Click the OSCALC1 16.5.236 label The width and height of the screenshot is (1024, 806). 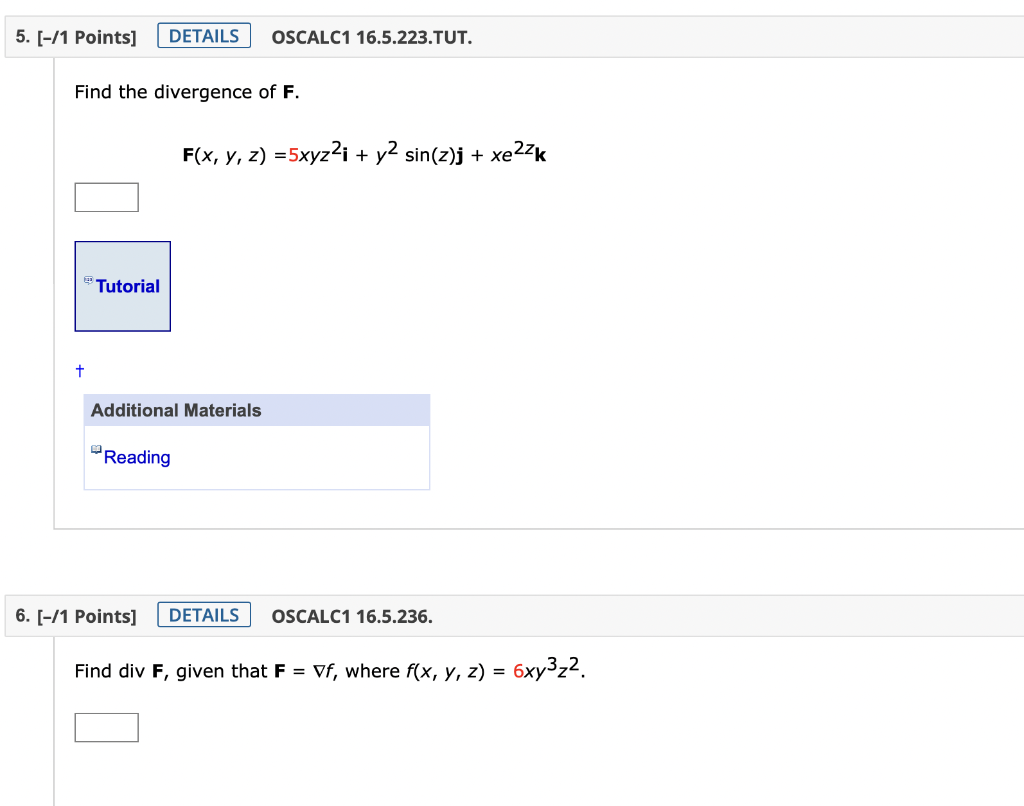coord(350,616)
